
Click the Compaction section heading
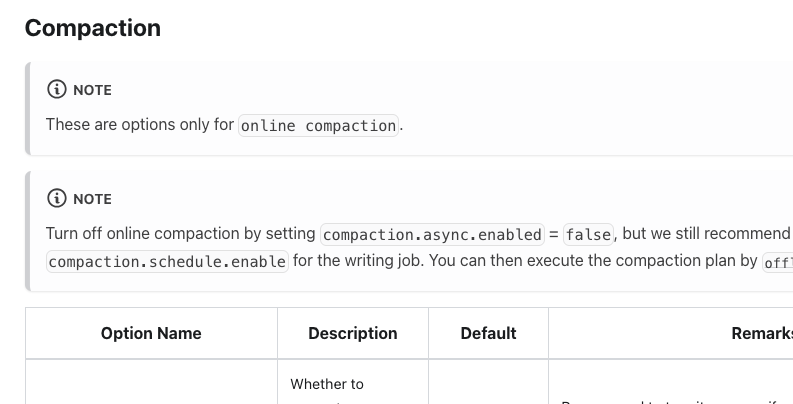(93, 28)
